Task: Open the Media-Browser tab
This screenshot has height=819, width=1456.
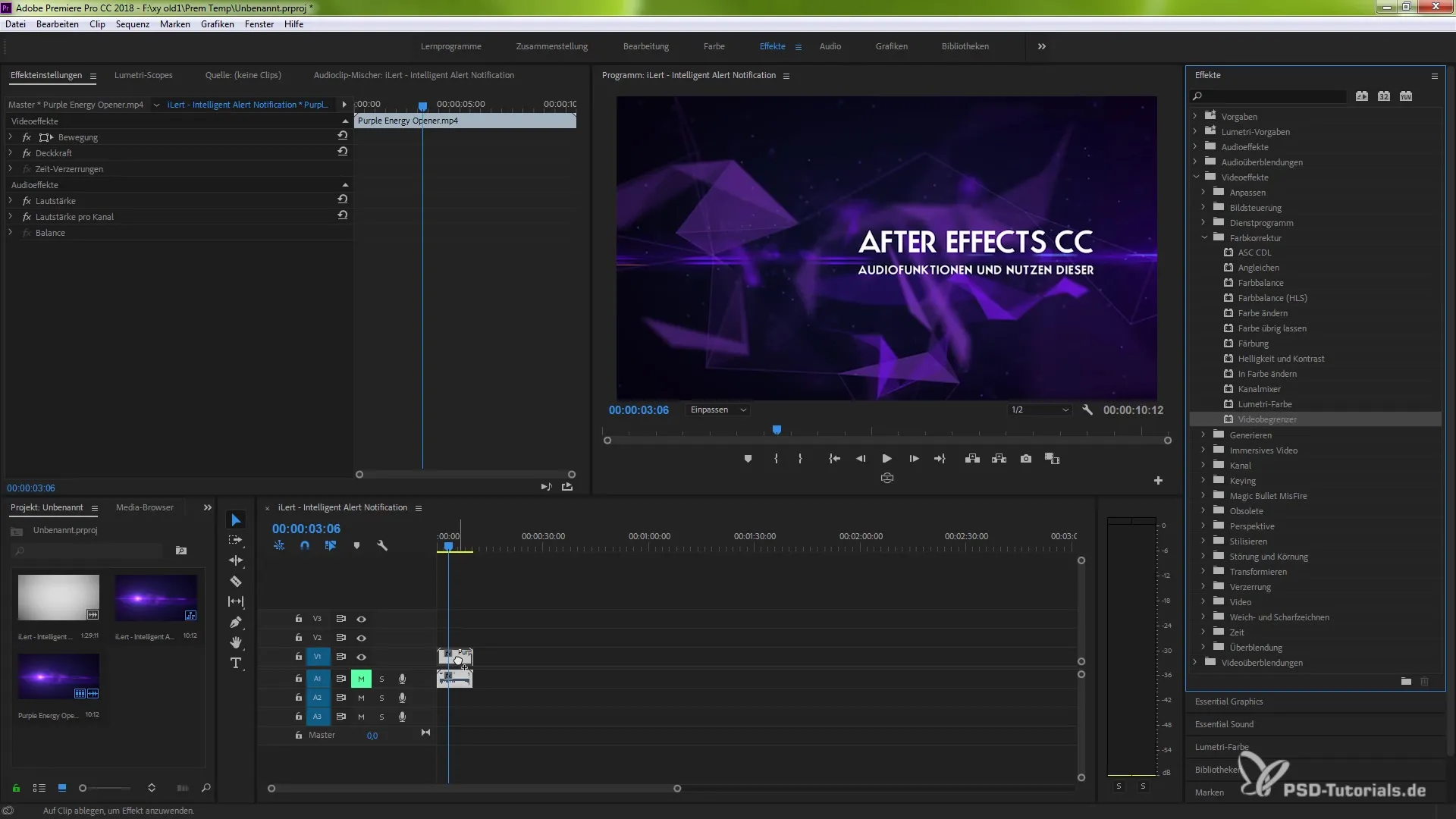Action: click(x=145, y=507)
